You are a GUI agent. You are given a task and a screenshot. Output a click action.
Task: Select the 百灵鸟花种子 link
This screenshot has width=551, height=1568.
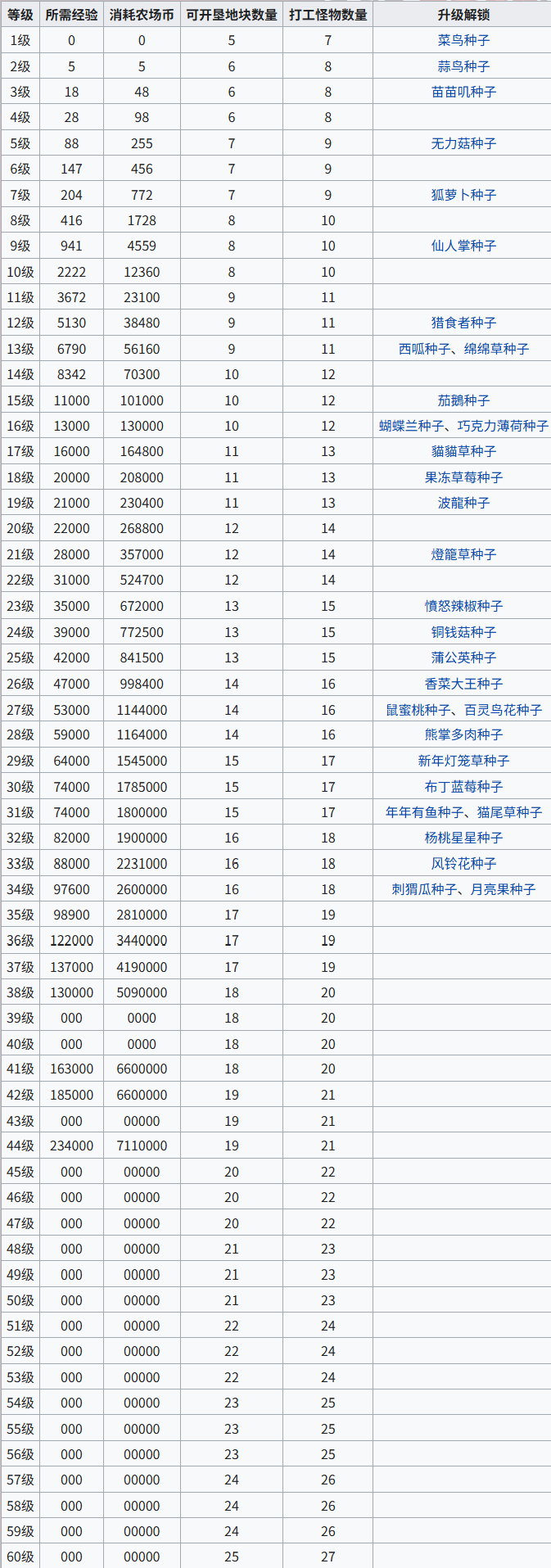(503, 710)
